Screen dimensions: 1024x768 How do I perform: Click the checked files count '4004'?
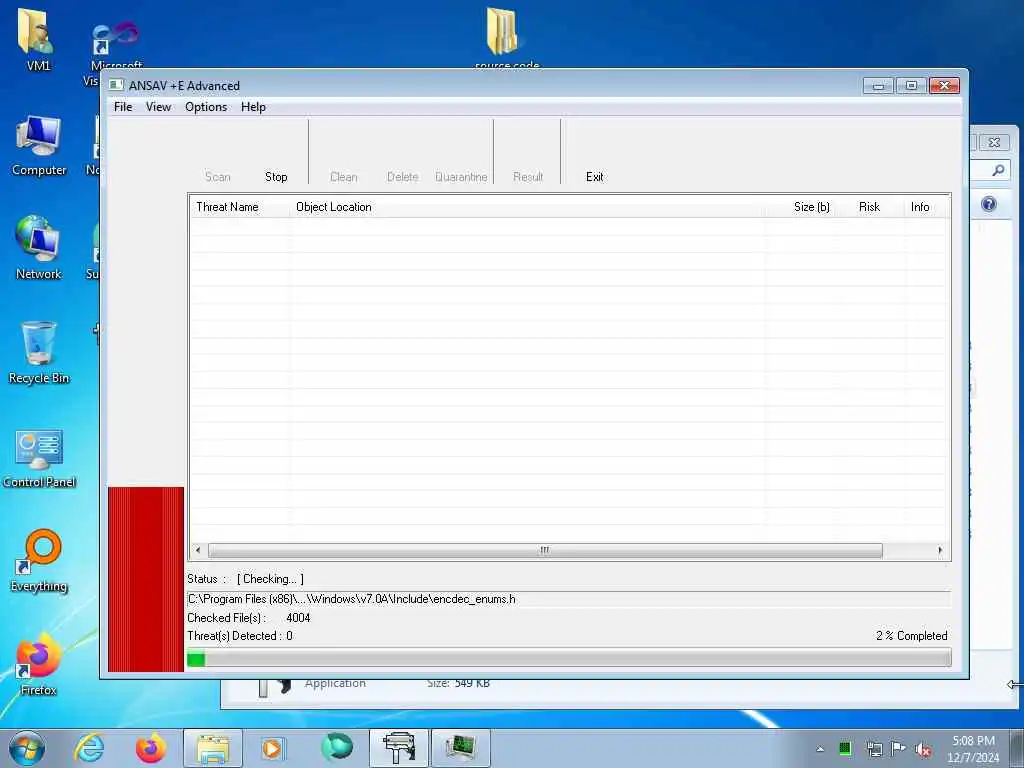pos(298,618)
